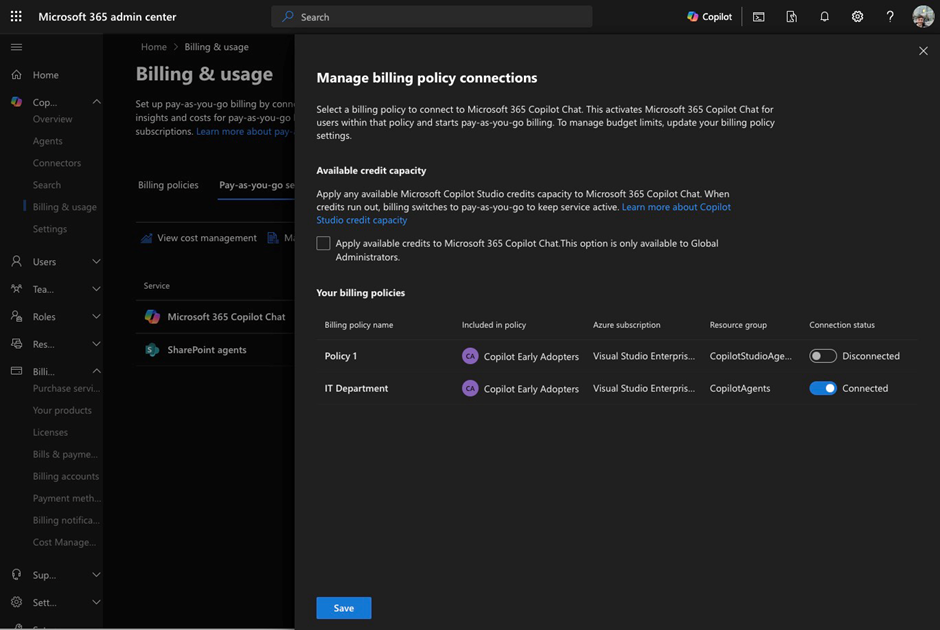Check Apply available credits checkbox
This screenshot has width=940, height=630.
coord(323,243)
